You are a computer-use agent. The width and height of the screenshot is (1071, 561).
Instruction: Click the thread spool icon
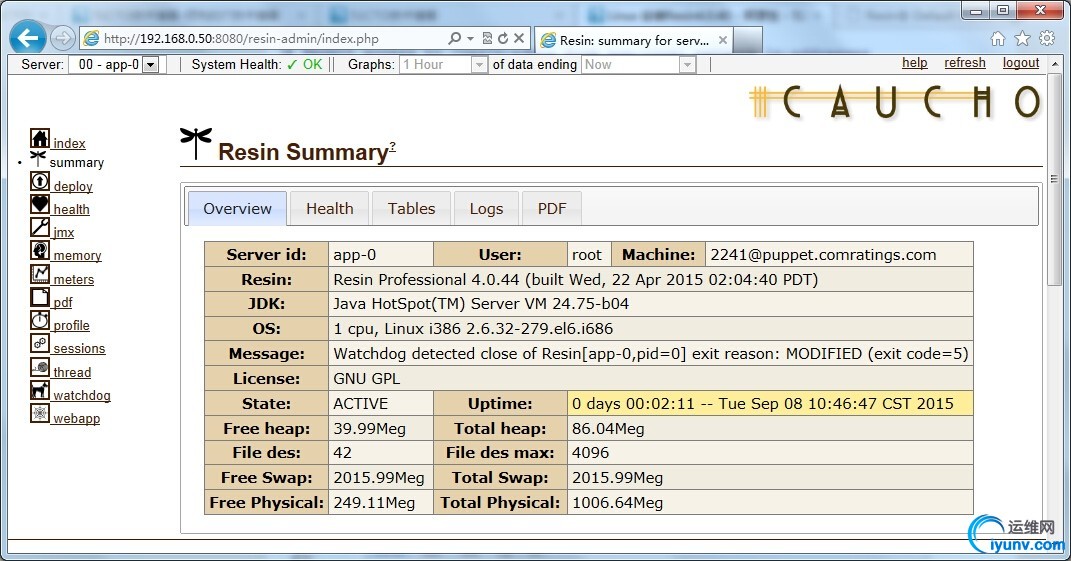coord(40,368)
